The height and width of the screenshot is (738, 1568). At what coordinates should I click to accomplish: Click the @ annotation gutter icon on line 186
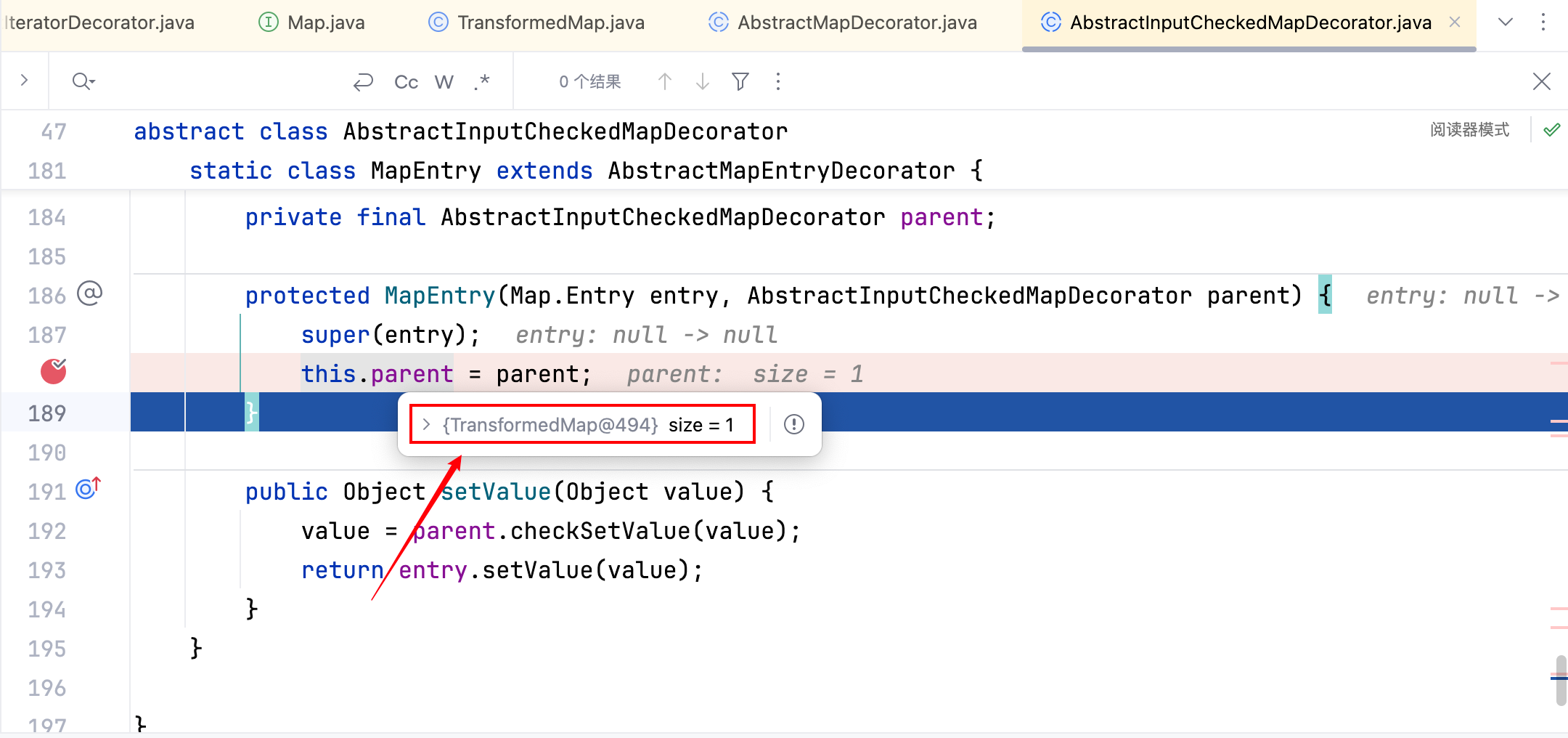point(89,293)
